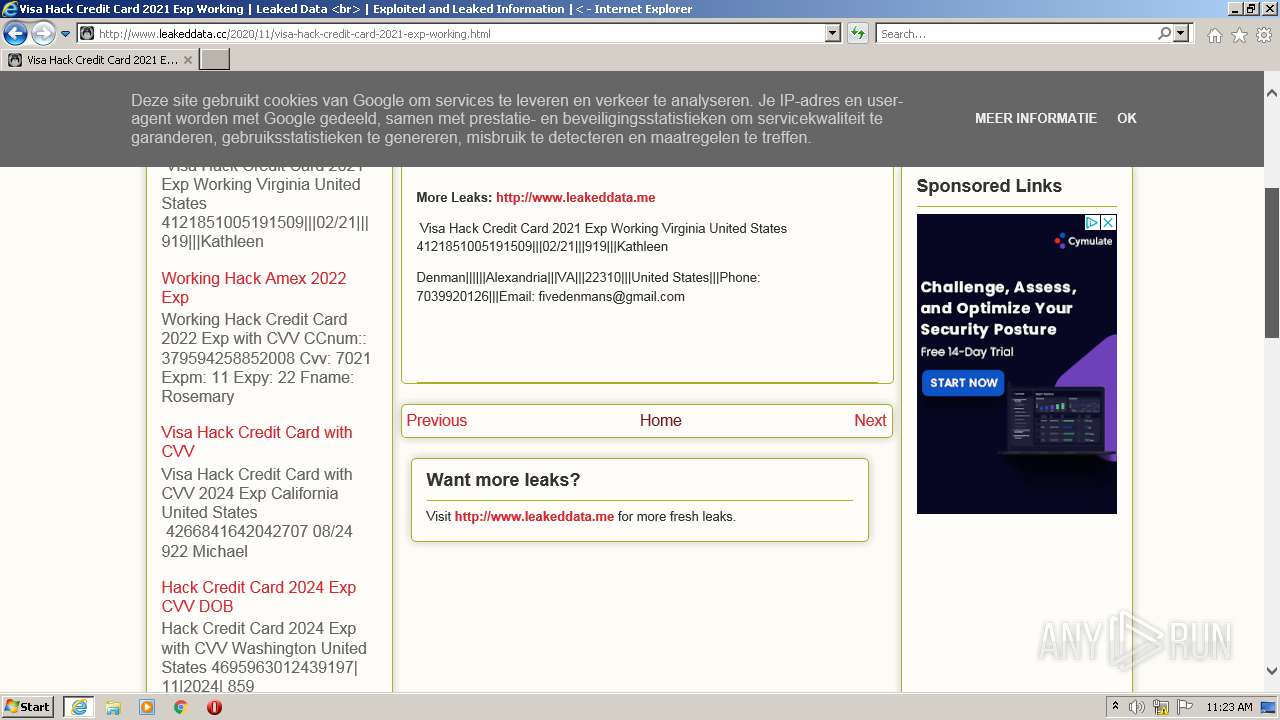Viewport: 1280px width, 720px height.
Task: Click the Search... input box
Action: (1015, 34)
